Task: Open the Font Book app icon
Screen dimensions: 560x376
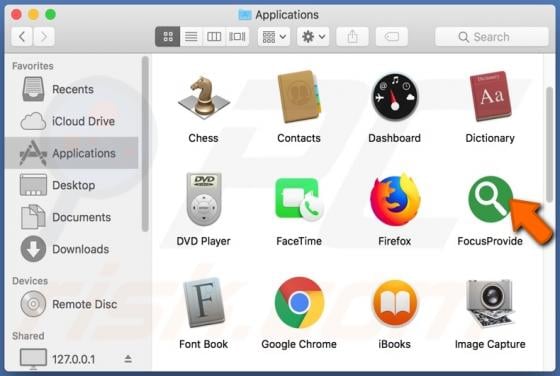Action: point(204,302)
